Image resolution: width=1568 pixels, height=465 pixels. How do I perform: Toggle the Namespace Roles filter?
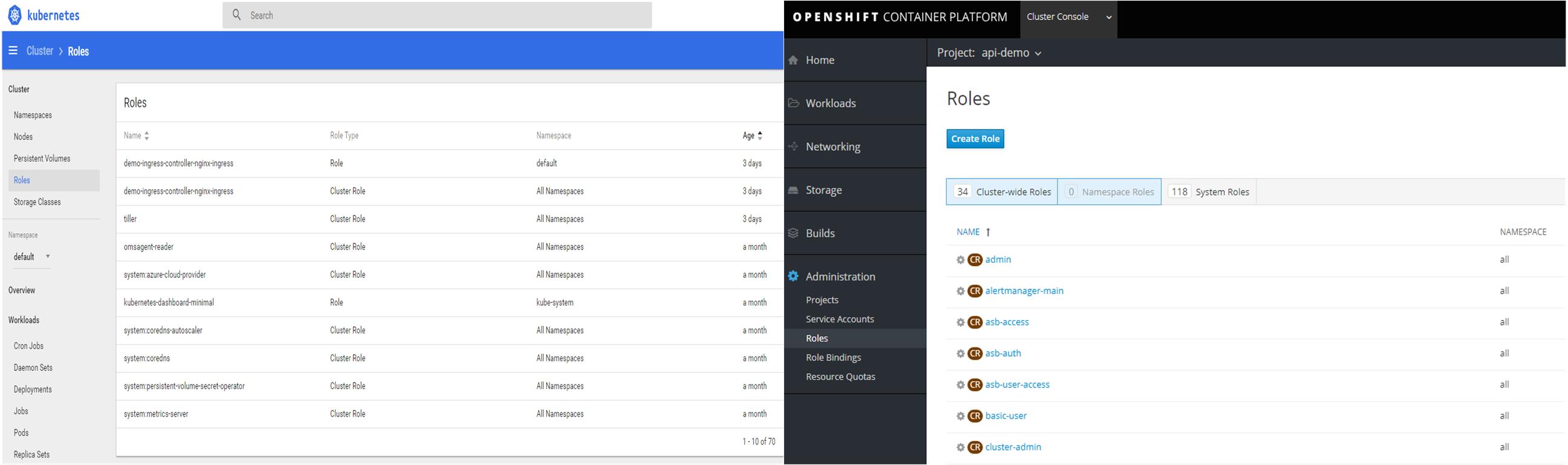tap(1109, 192)
